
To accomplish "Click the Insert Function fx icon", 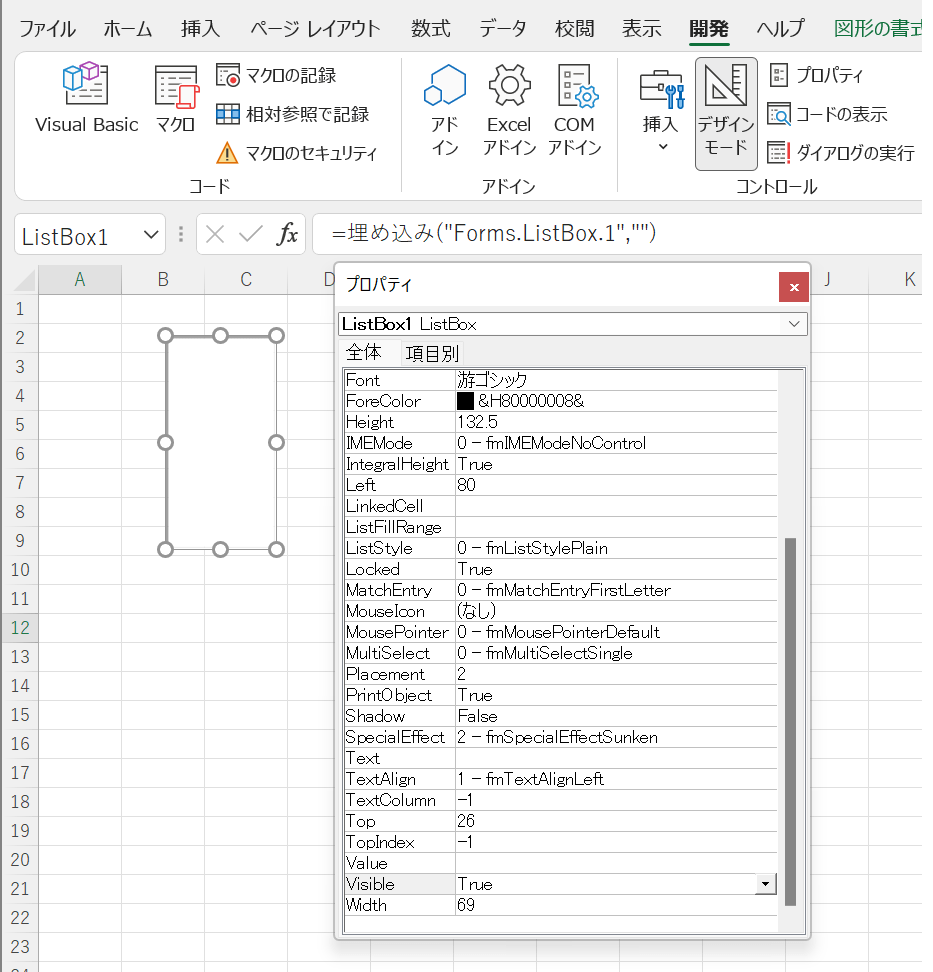I will (286, 234).
